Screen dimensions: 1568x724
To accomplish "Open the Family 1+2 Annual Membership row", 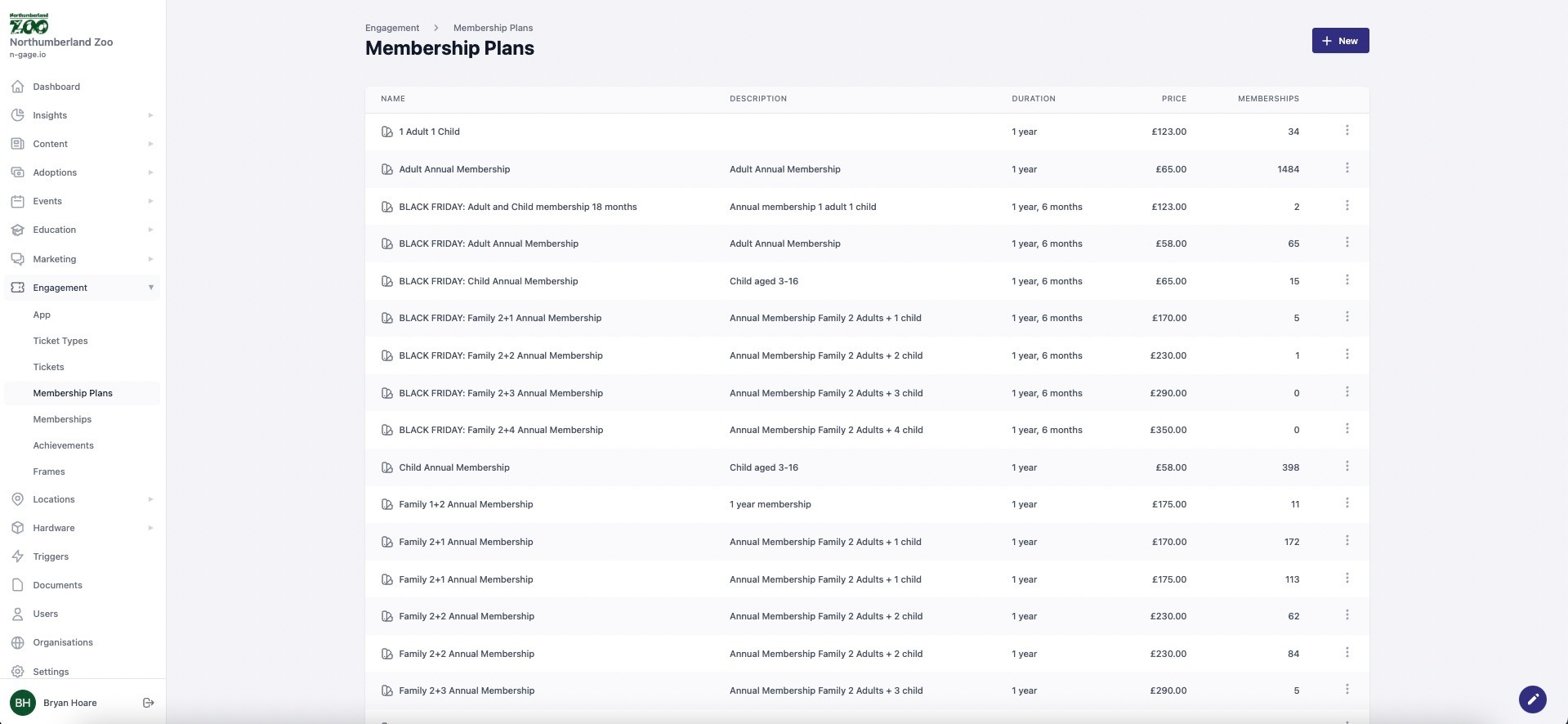I will pos(466,504).
